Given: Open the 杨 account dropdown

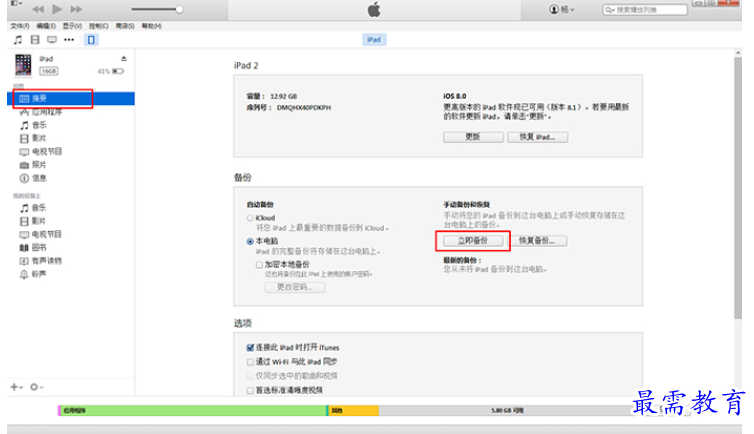Looking at the screenshot, I should [562, 9].
